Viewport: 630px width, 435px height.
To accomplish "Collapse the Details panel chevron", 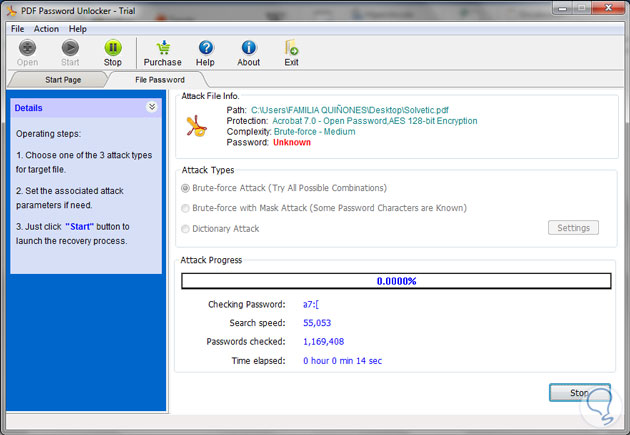I will (152, 107).
